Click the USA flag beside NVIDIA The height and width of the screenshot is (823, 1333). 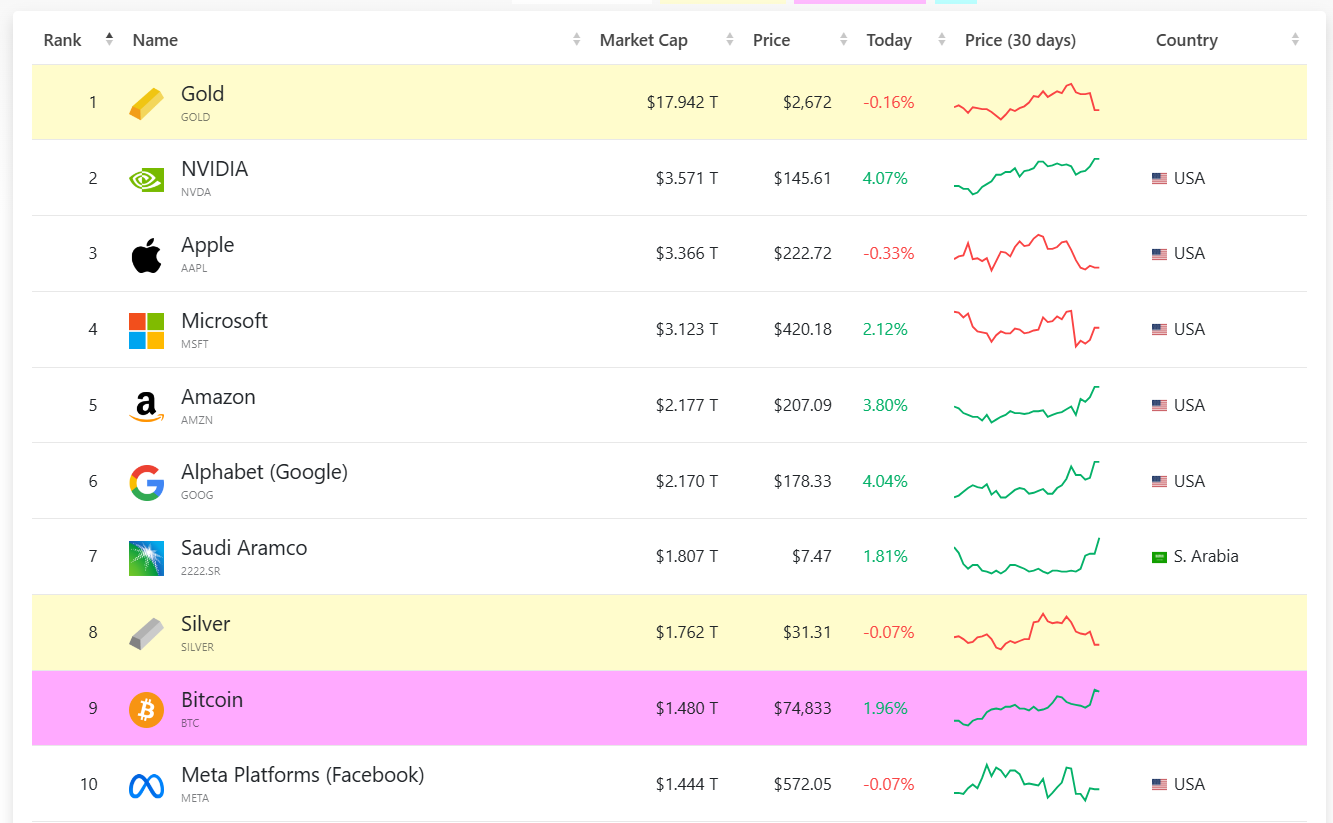click(x=1159, y=177)
